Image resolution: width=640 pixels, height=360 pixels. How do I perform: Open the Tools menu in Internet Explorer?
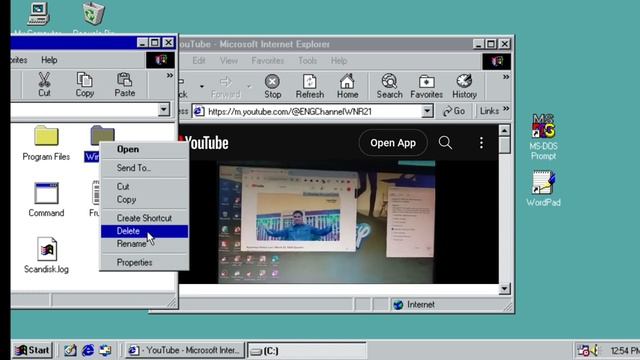click(x=307, y=60)
